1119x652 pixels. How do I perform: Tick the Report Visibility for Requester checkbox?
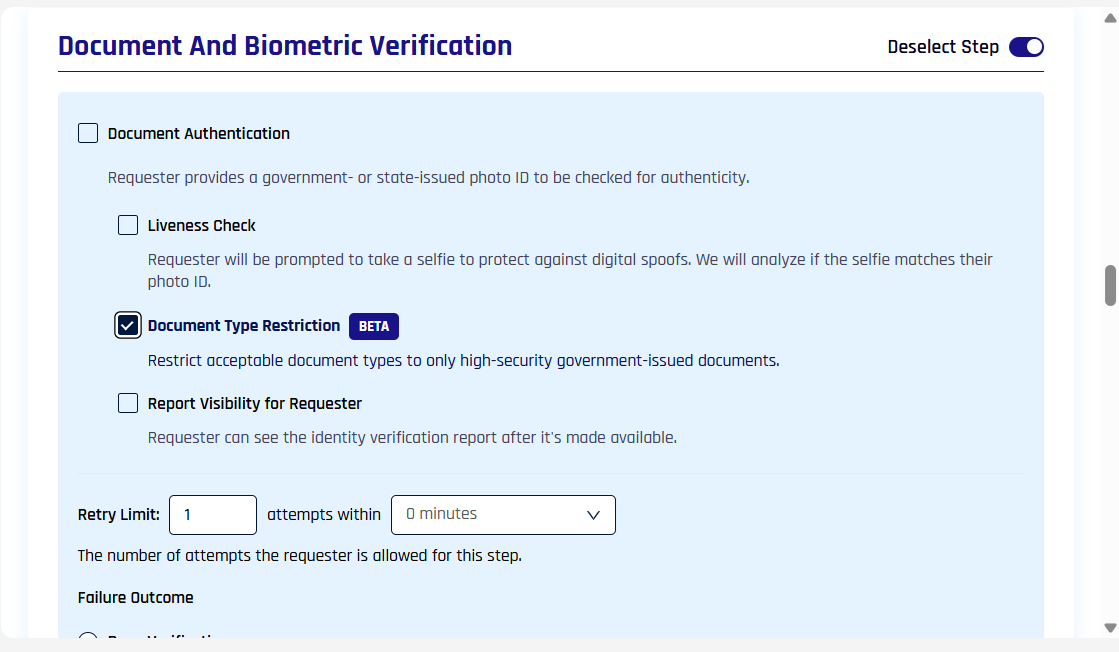[128, 403]
